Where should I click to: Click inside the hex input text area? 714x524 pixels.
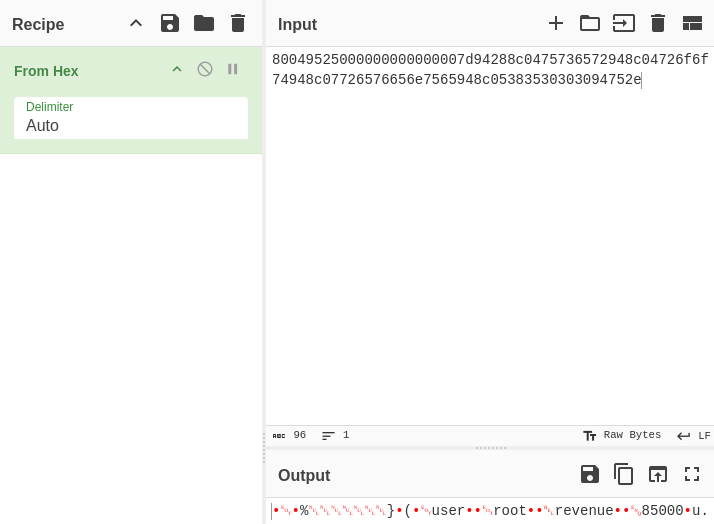(x=490, y=236)
